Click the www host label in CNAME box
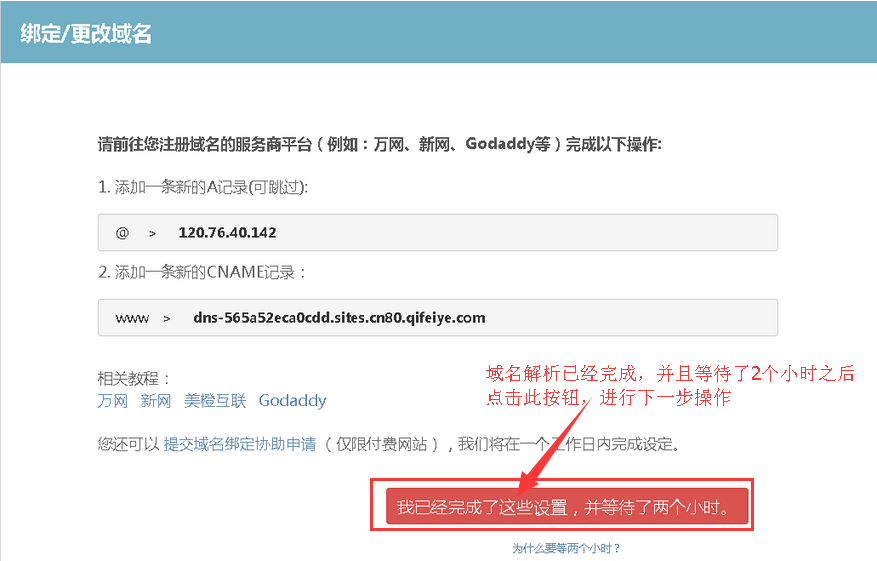877x561 pixels. [132, 318]
